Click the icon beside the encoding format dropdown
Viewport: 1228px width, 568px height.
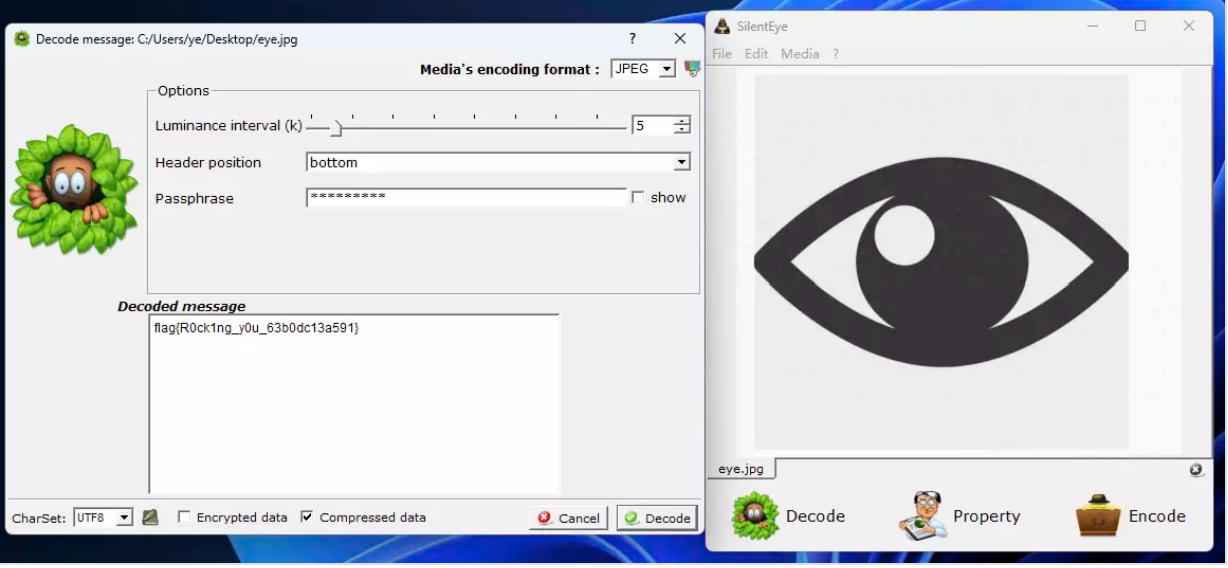692,69
